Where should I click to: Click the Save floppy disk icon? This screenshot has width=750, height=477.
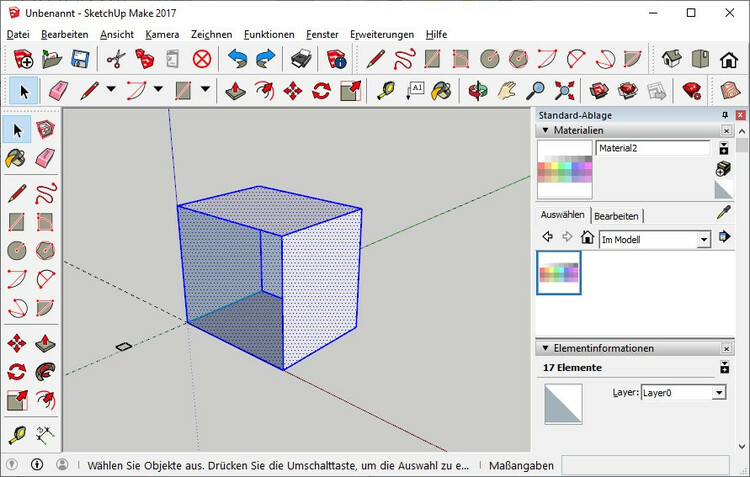(81, 59)
